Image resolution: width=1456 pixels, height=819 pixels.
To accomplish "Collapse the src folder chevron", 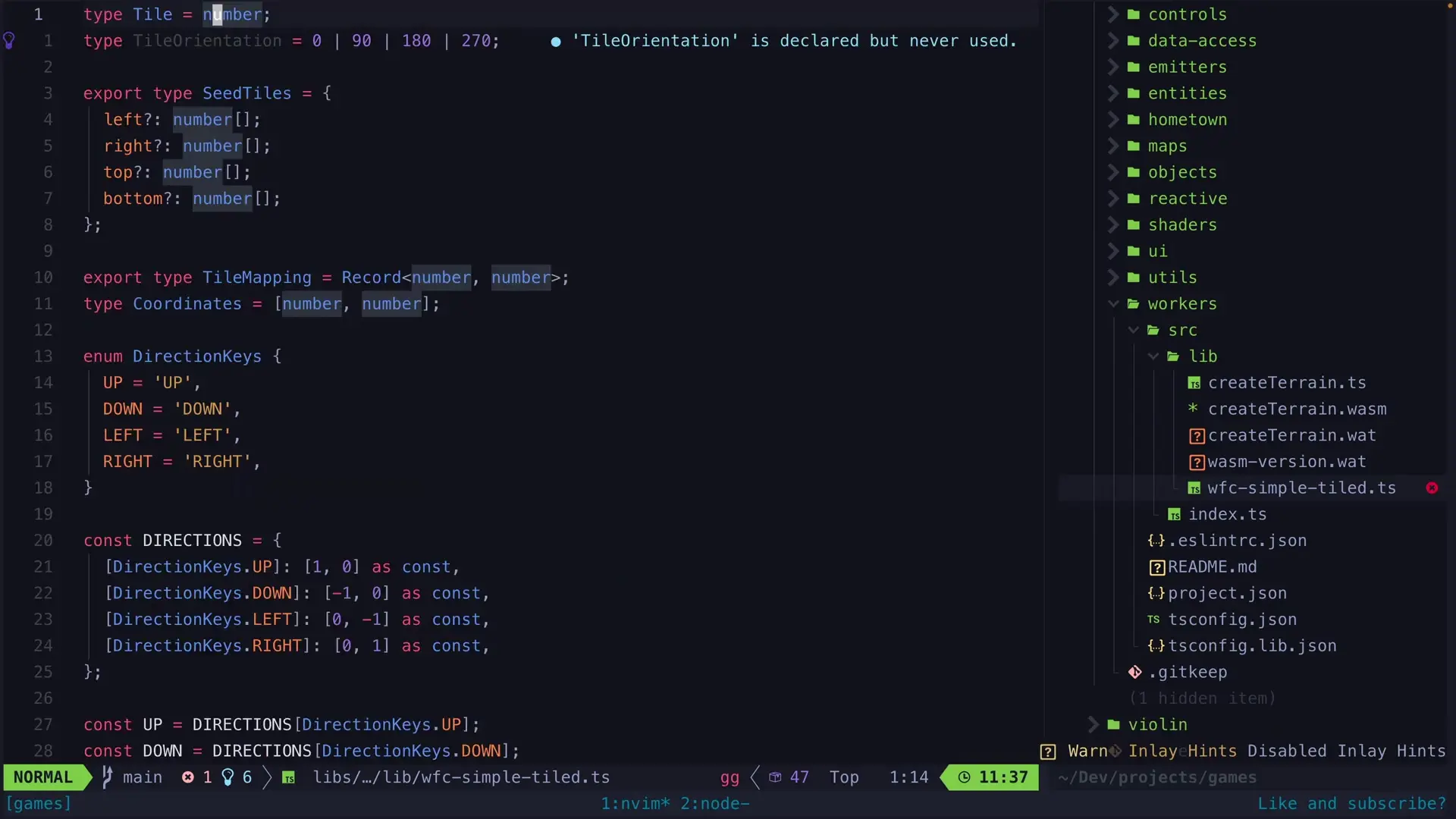I will (1134, 331).
